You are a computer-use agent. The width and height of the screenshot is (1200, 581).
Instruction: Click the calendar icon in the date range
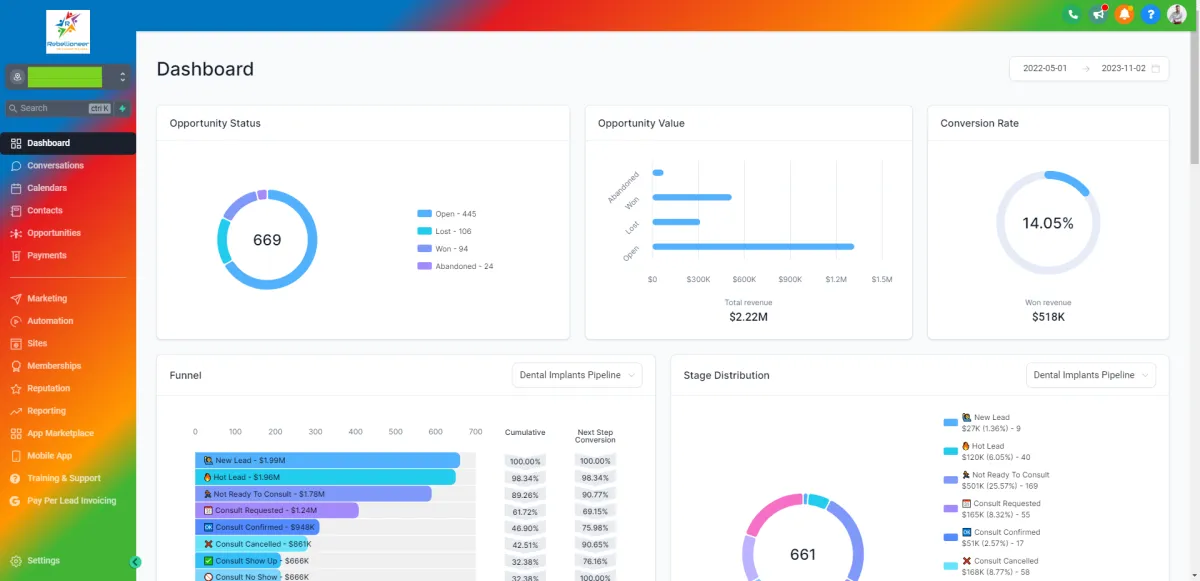click(x=1156, y=69)
